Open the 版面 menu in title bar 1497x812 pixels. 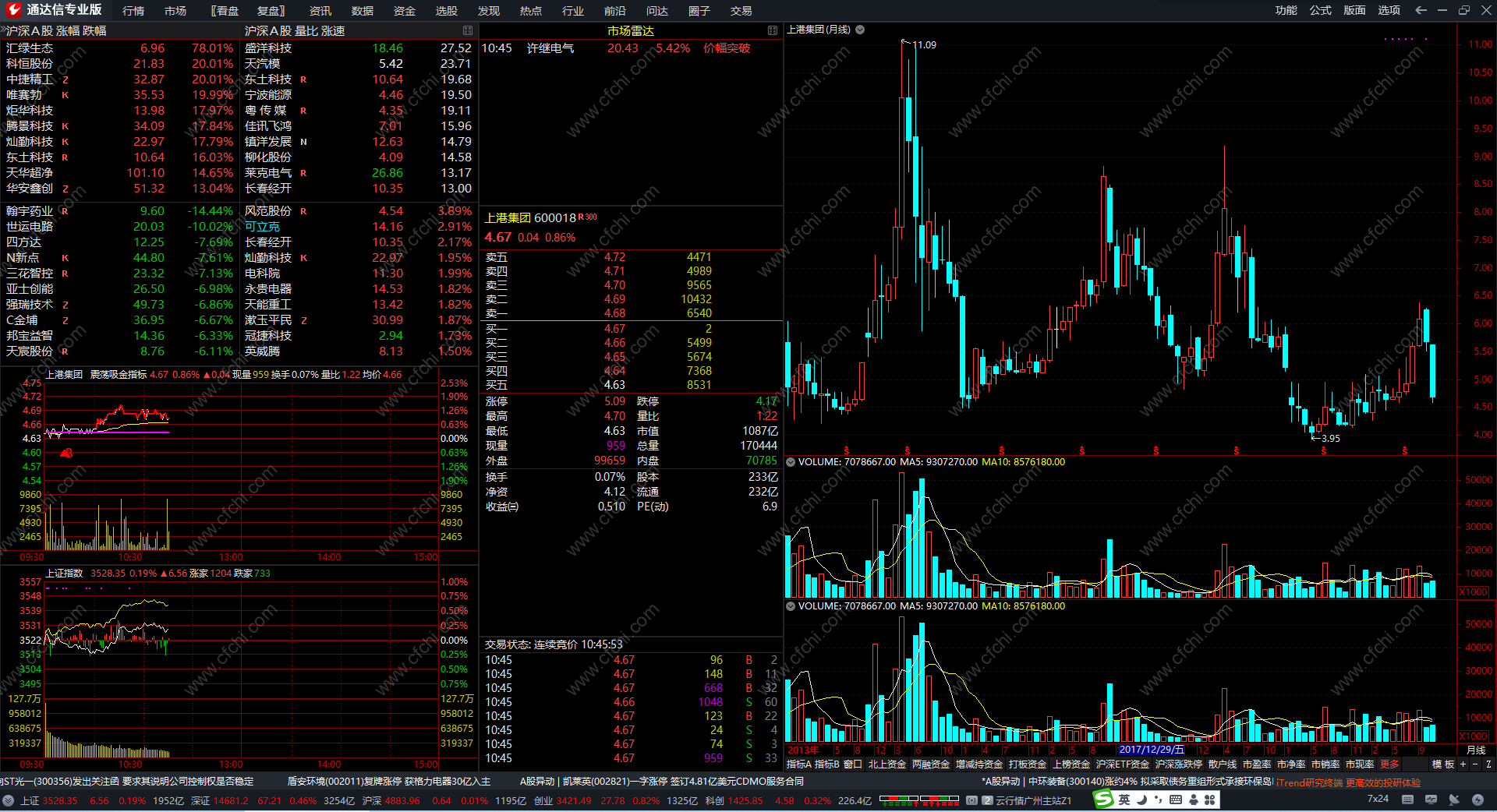point(1355,10)
